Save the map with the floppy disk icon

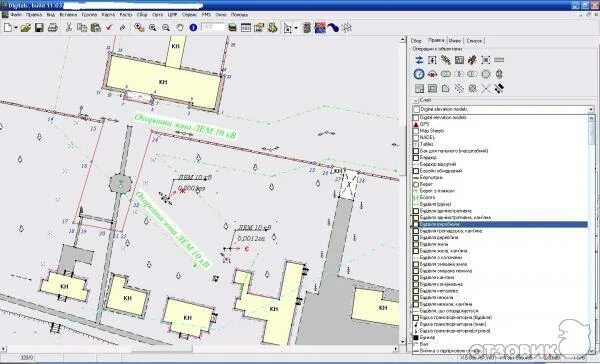[39, 28]
